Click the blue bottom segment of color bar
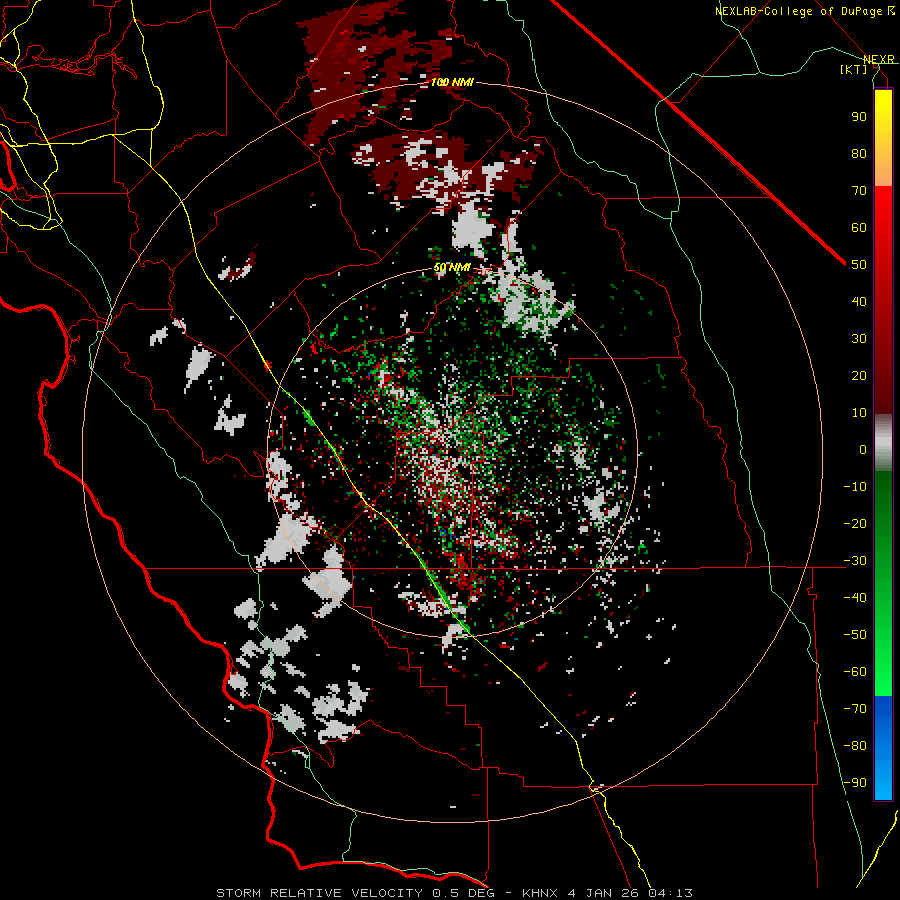This screenshot has width=900, height=900. point(883,748)
